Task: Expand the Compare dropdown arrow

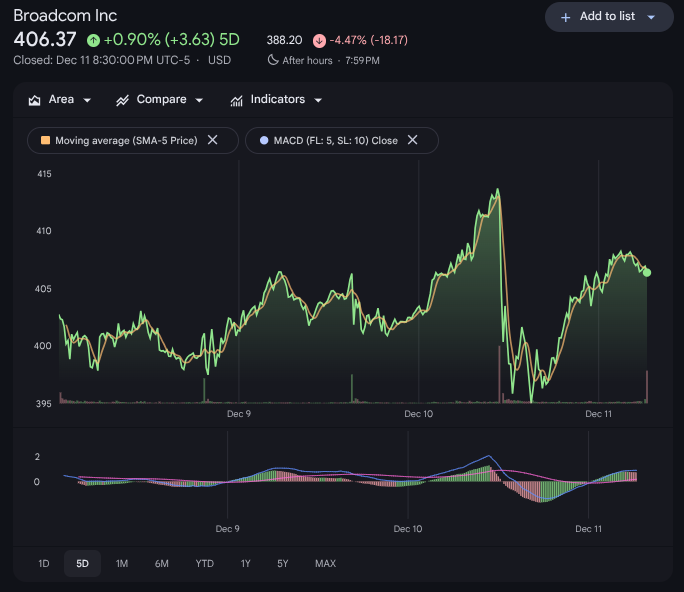Action: coord(199,100)
